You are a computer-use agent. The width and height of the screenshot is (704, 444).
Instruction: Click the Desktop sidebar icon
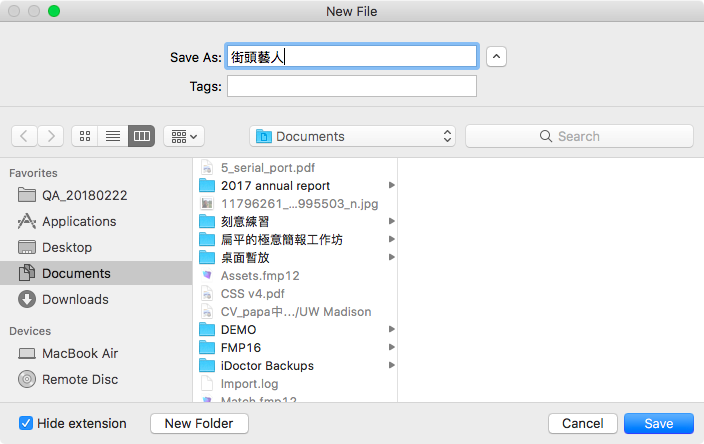point(27,247)
